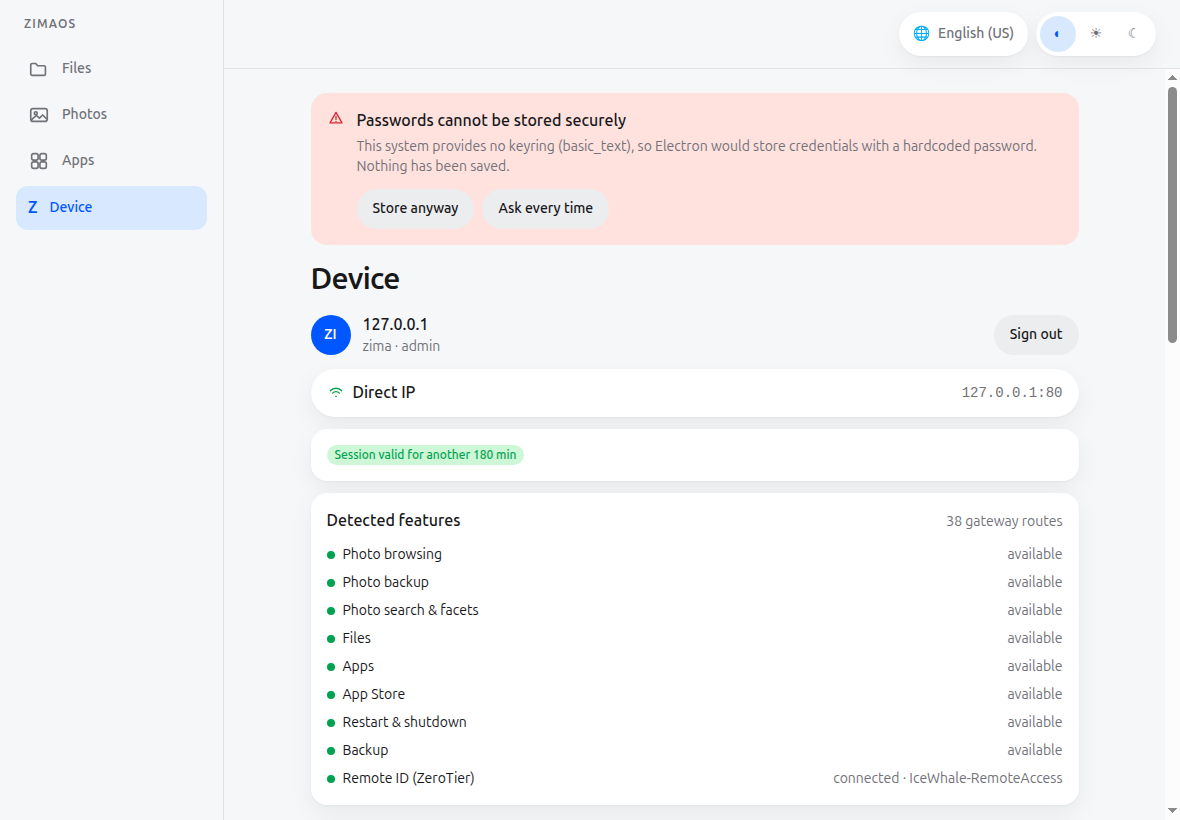Image resolution: width=1180 pixels, height=820 pixels.
Task: Click the green dot beside Backup
Action: [331, 751]
